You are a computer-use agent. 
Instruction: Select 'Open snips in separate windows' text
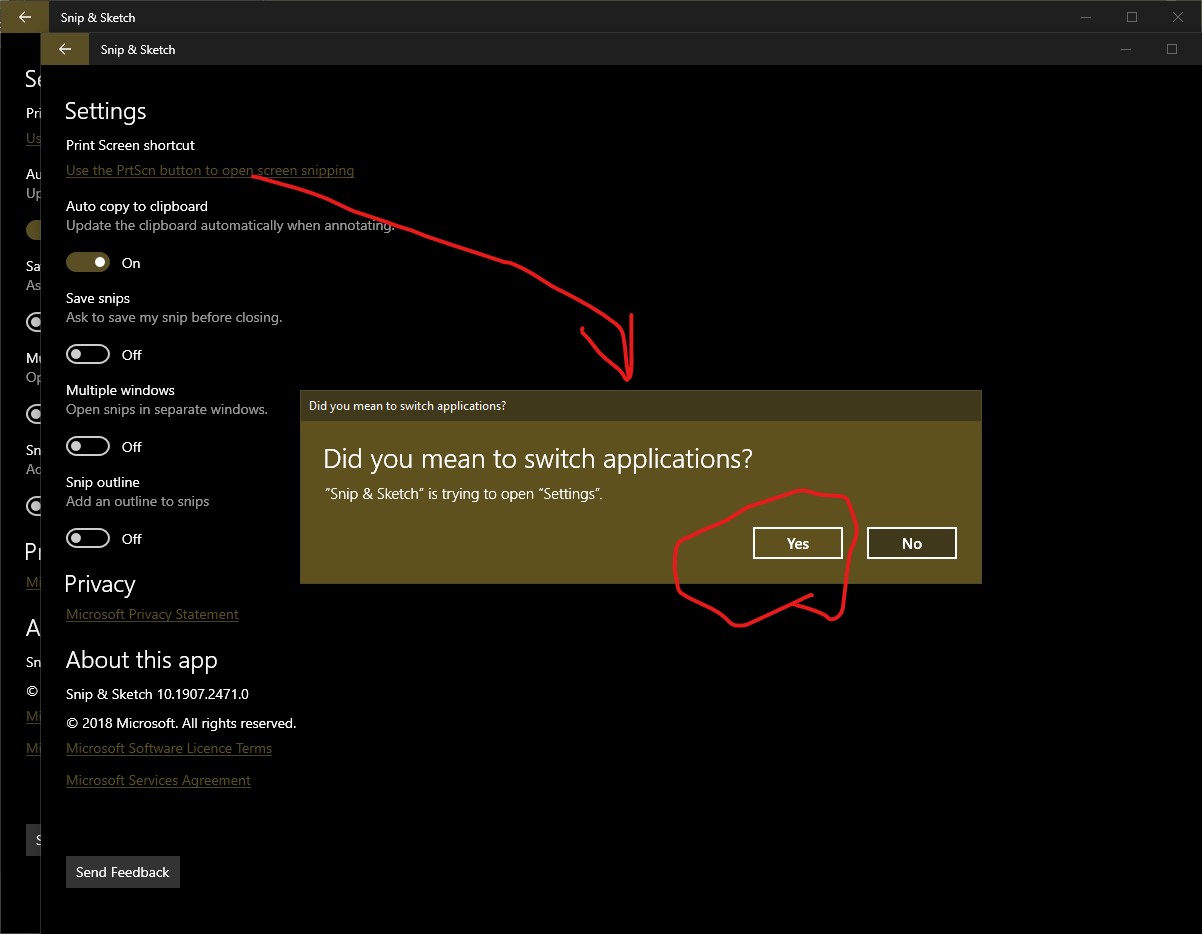(x=167, y=409)
